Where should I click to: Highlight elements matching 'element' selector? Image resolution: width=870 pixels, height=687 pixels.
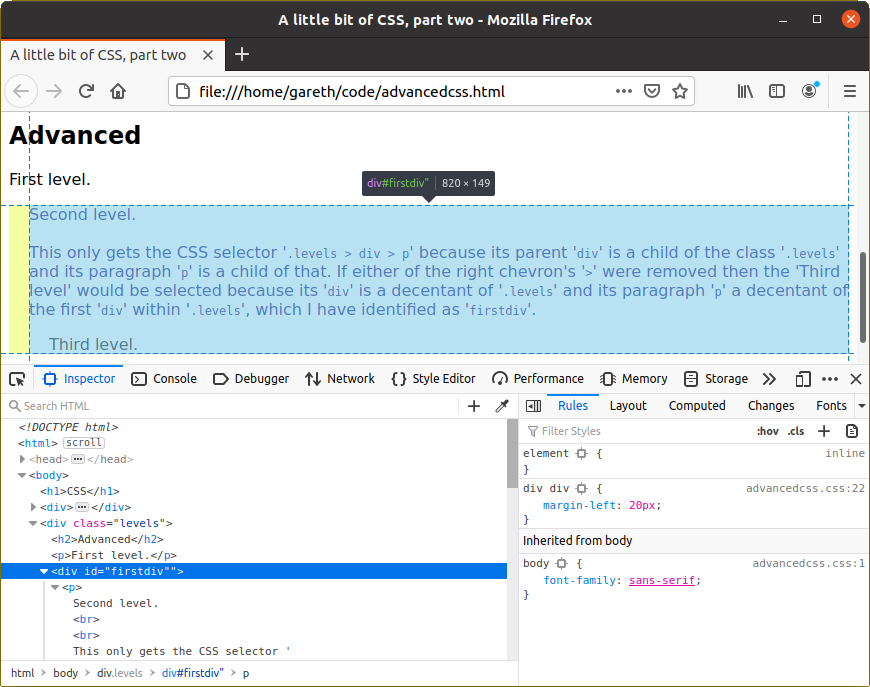click(581, 453)
